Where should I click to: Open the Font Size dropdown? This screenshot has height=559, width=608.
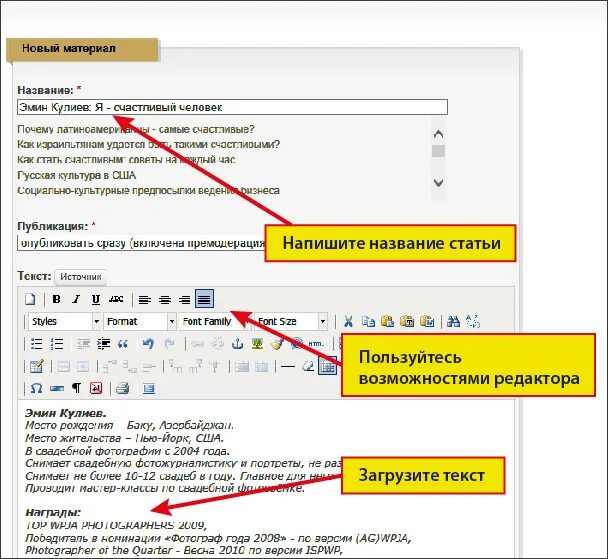tap(290, 321)
